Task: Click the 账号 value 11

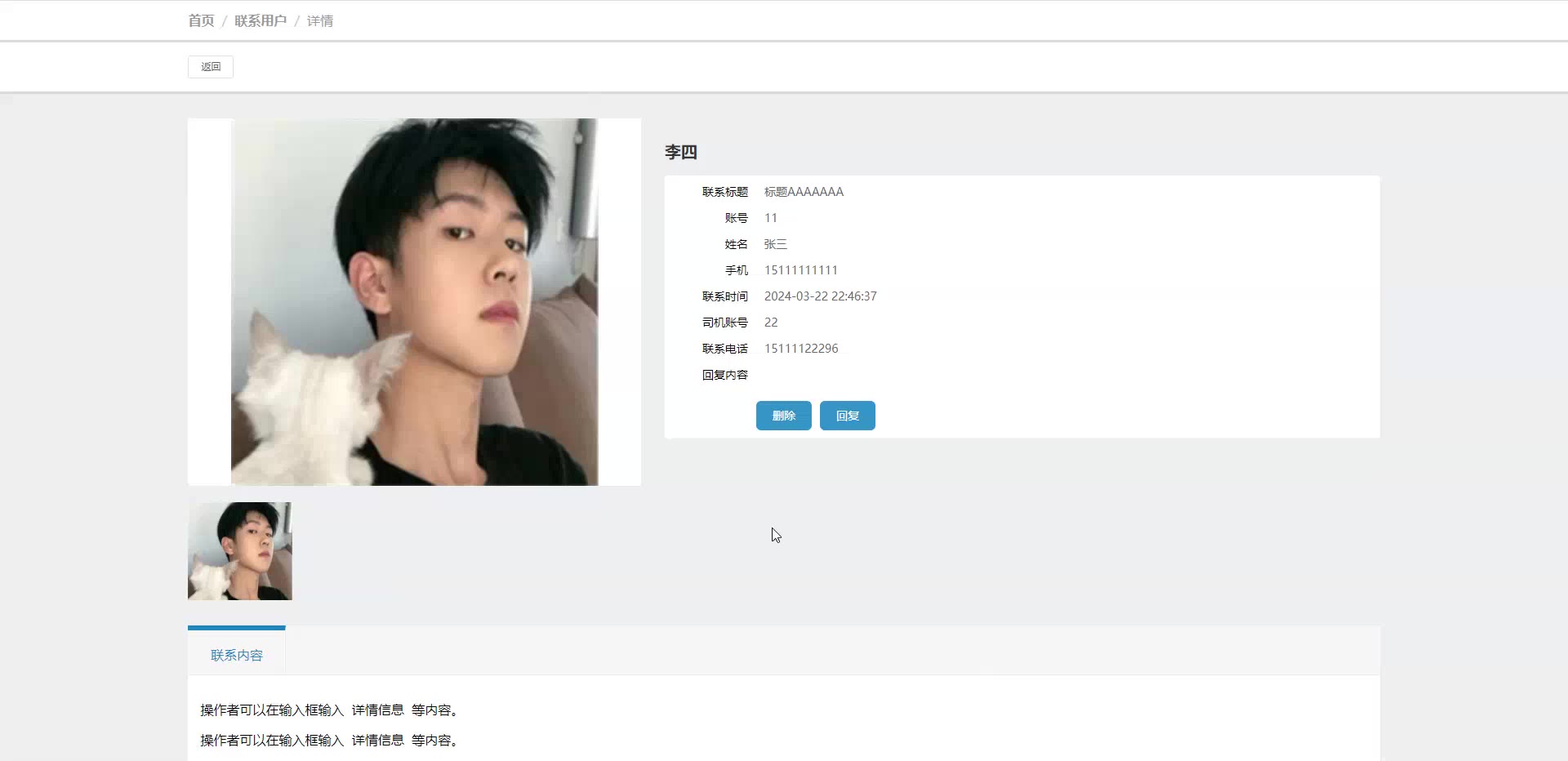Action: (x=771, y=218)
